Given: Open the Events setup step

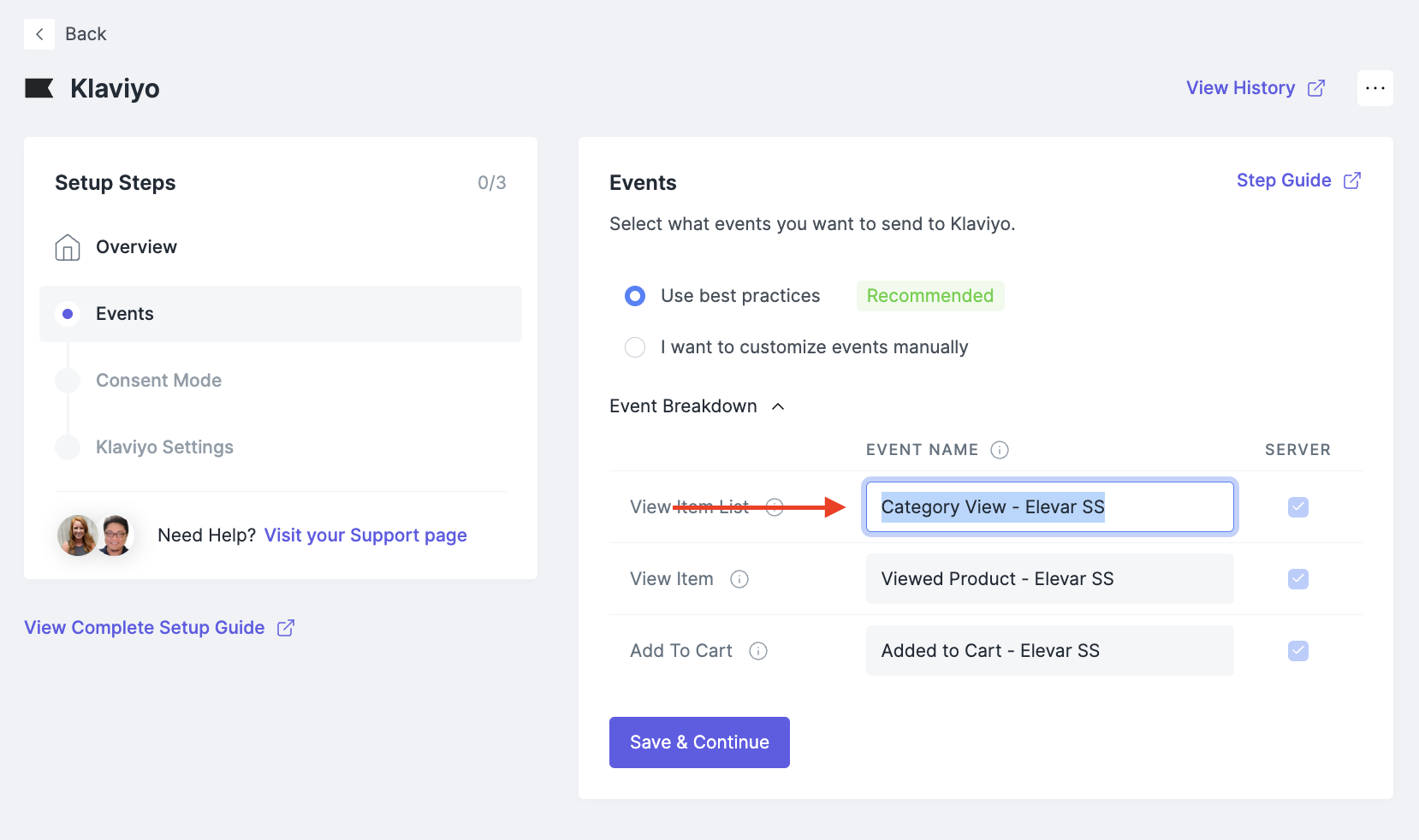Looking at the screenshot, I should (x=125, y=314).
